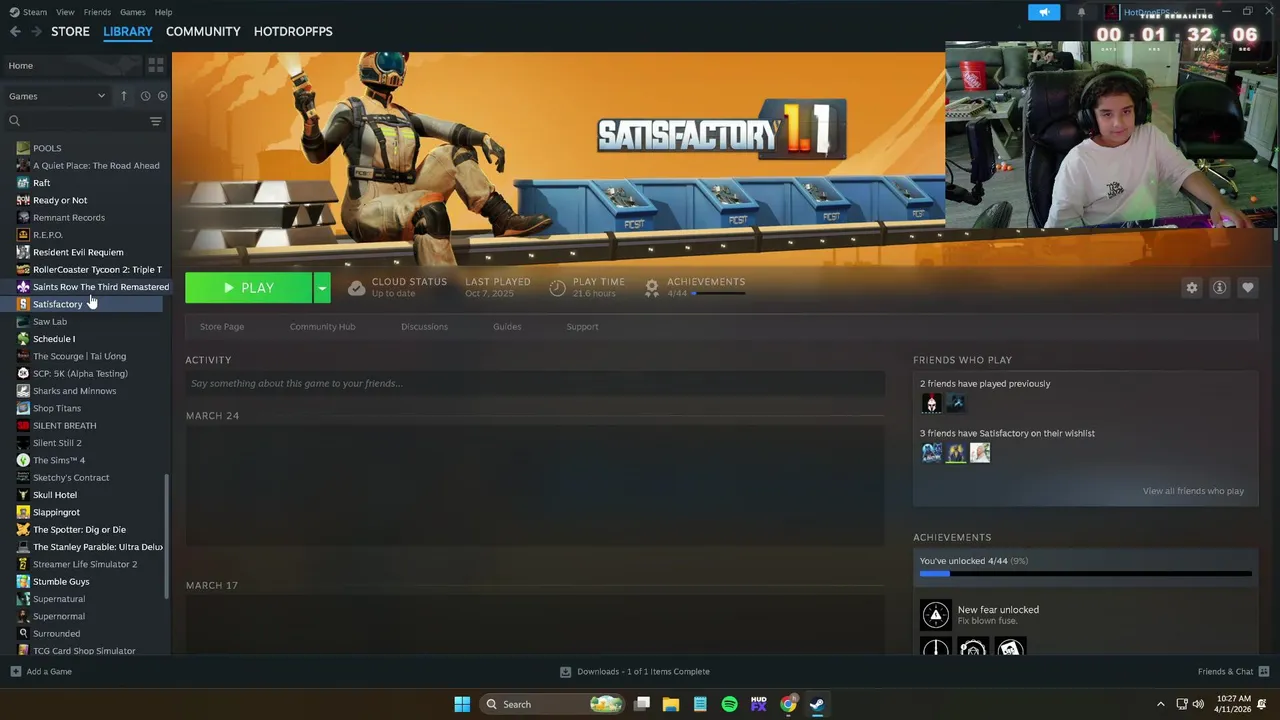This screenshot has width=1280, height=720.
Task: Go forward with the navigation arrow
Action: (x=35, y=31)
